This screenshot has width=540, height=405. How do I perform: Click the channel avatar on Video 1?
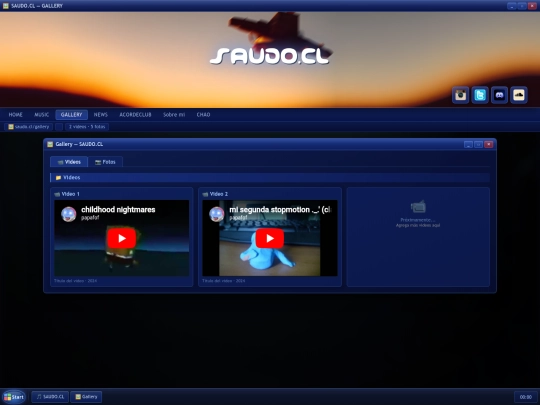(69, 214)
